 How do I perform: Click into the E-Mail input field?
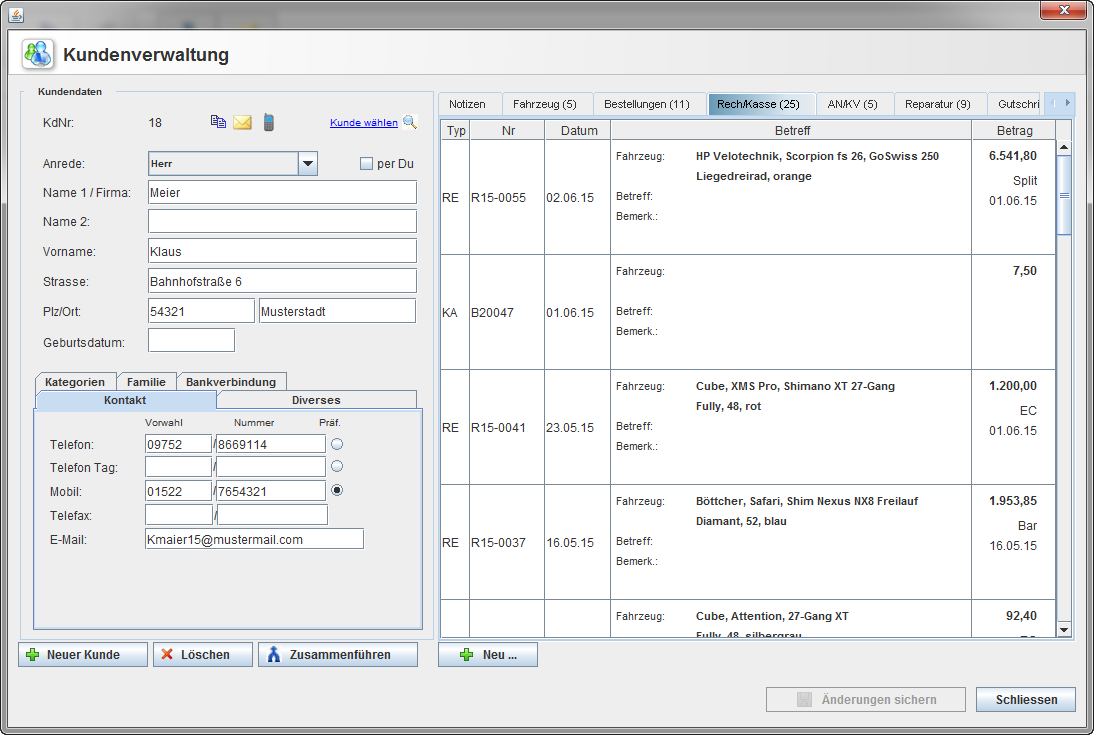[x=254, y=539]
